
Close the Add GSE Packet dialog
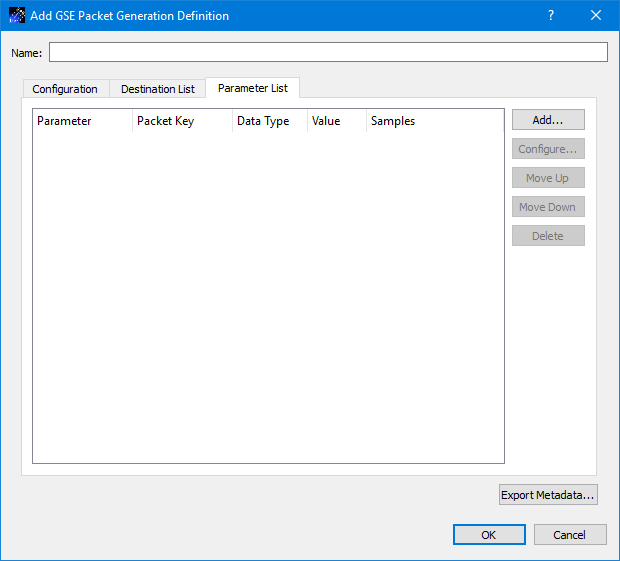(x=596, y=16)
